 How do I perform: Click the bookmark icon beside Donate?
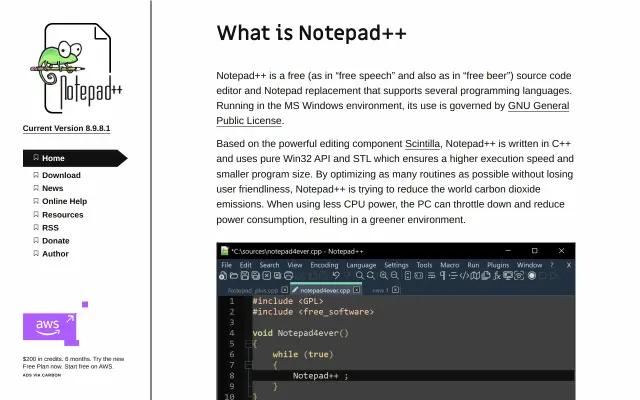(36, 240)
